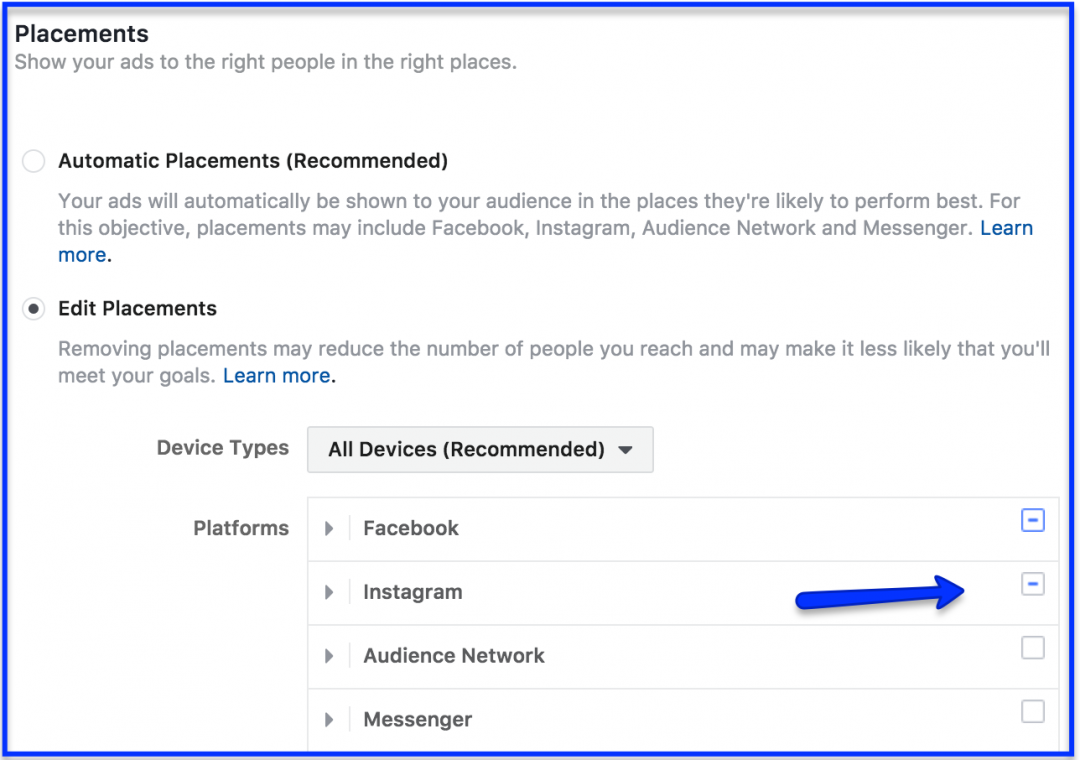Click the Instagram disclosure triangle icon
The width and height of the screenshot is (1080, 760).
point(330,592)
